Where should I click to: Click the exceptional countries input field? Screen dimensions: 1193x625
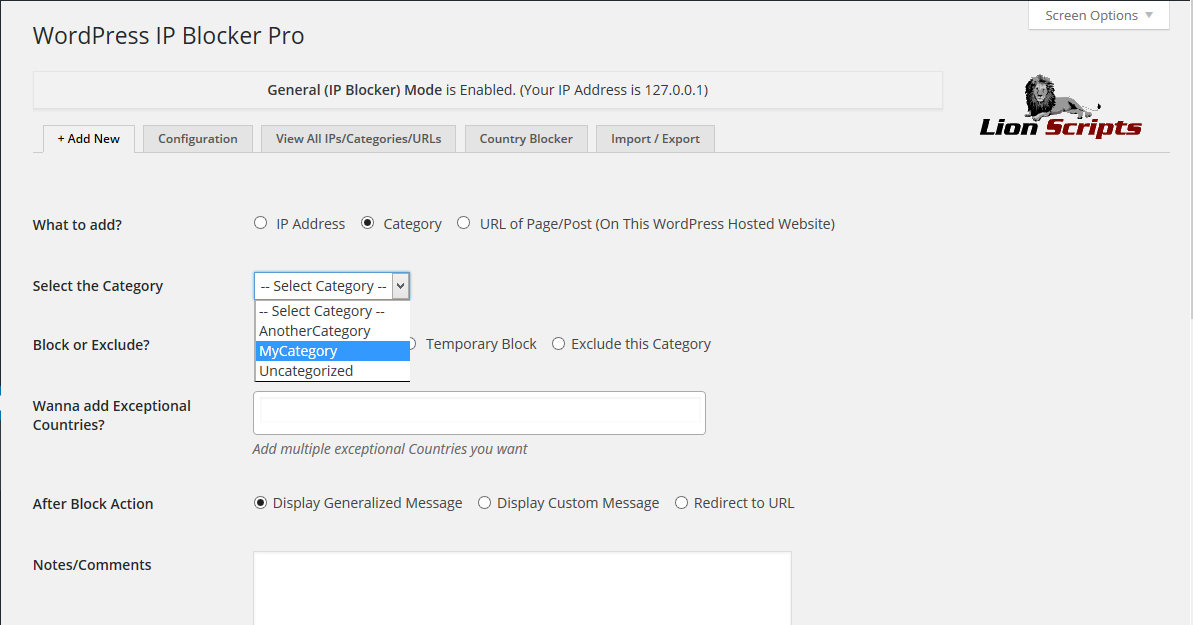479,413
